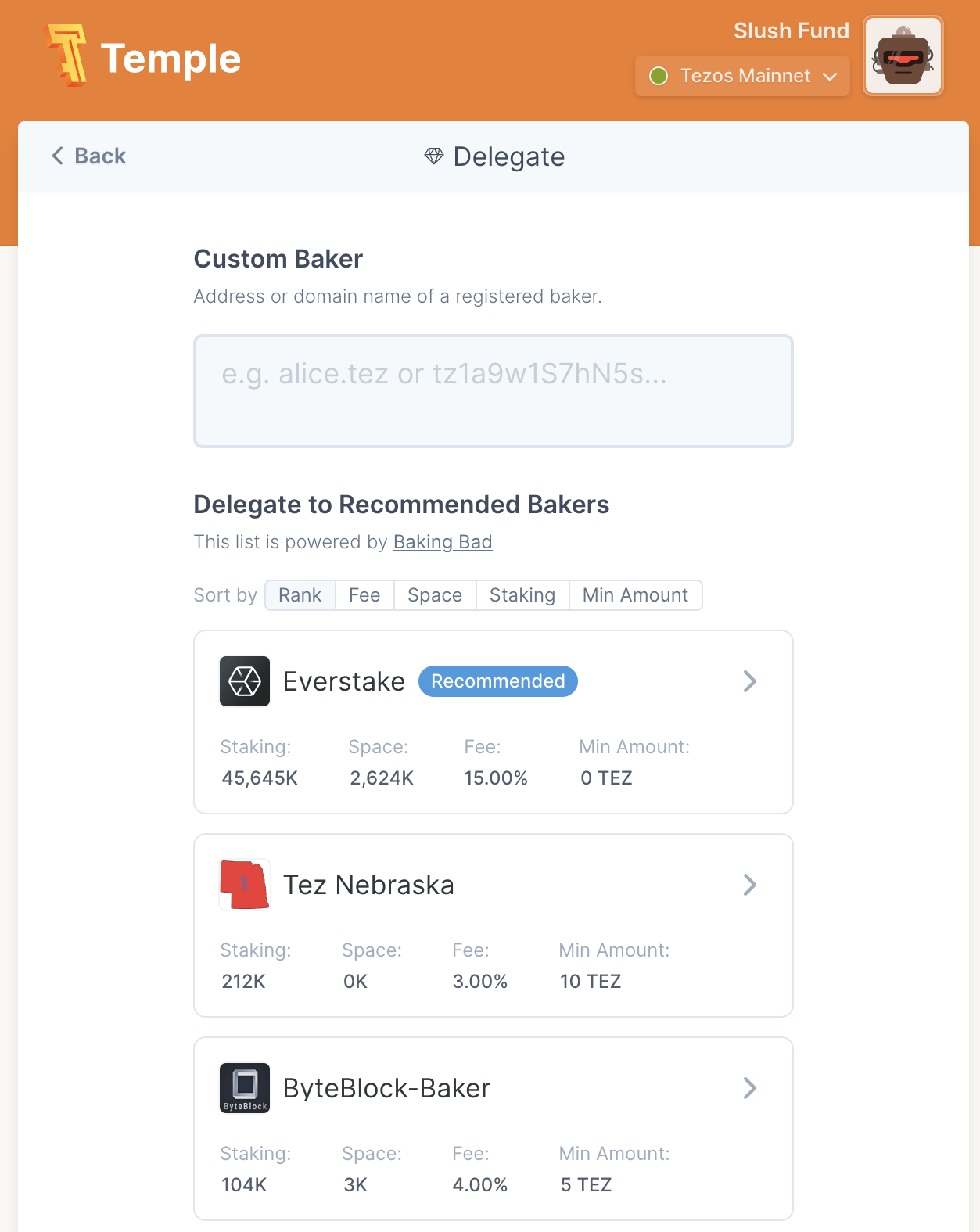Viewport: 980px width, 1232px height.
Task: Click the ByteBlock-Baker logo
Action: 245,1088
